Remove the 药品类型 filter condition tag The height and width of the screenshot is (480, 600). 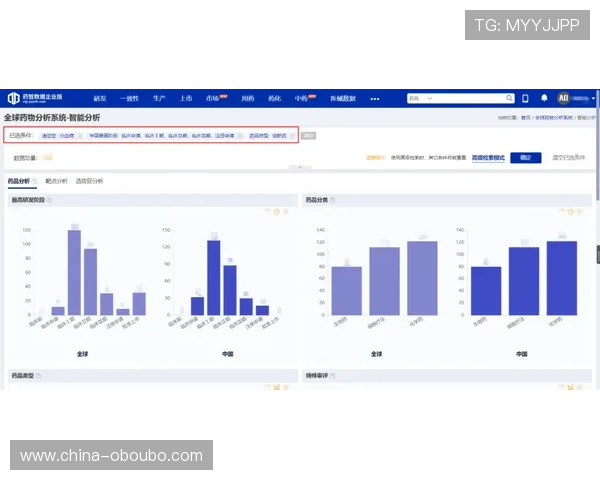point(292,136)
